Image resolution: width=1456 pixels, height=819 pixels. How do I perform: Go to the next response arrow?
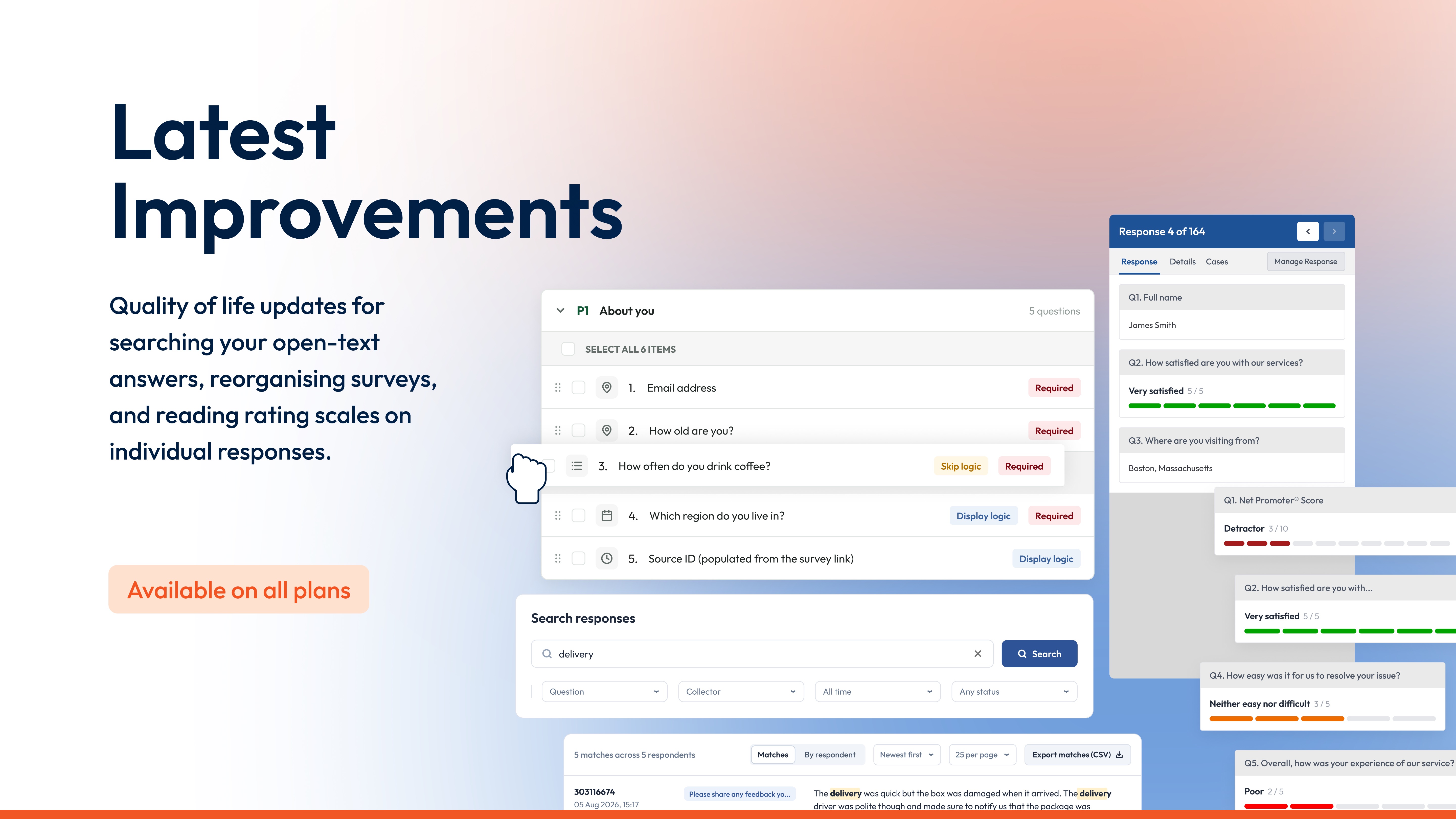[x=1334, y=231]
